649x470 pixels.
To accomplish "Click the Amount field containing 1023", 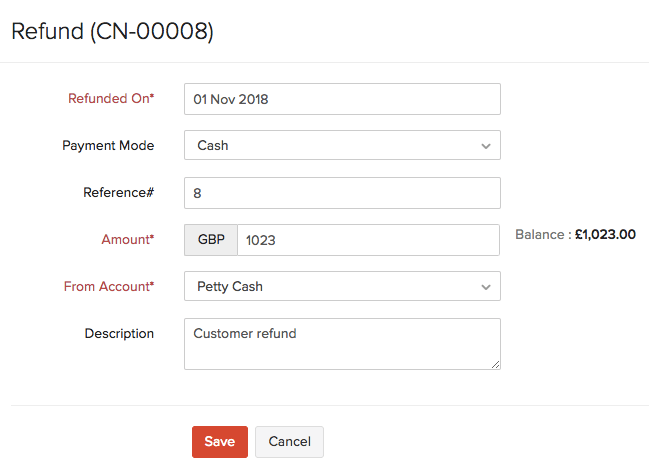I will click(x=368, y=240).
